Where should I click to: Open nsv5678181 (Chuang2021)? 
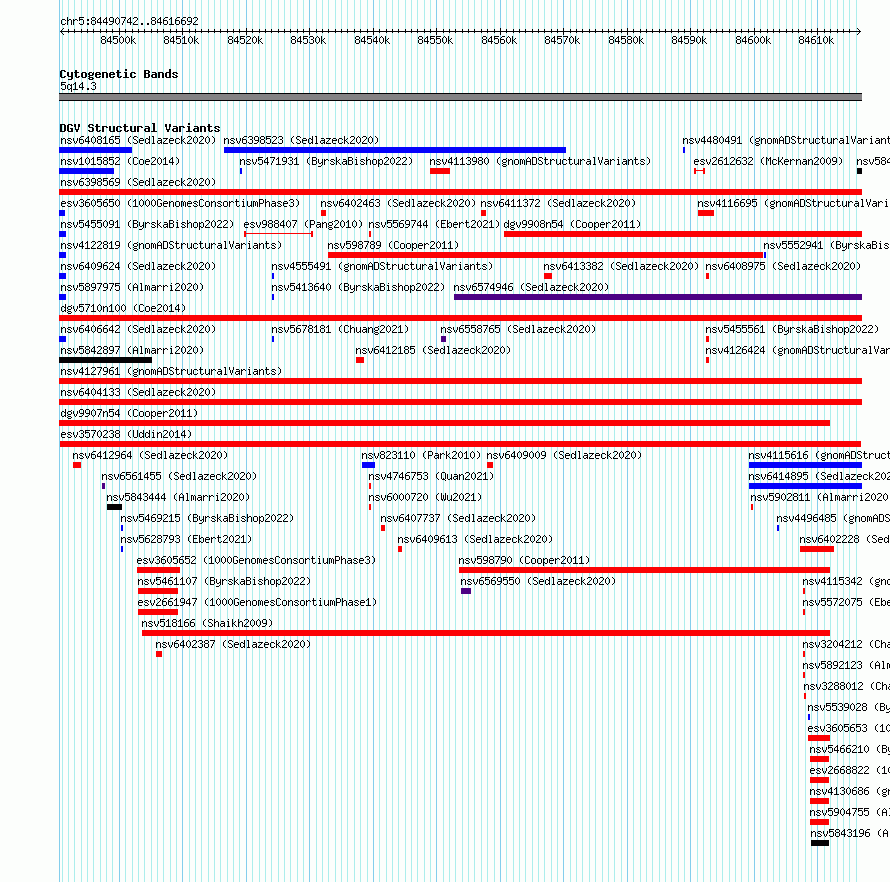pos(340,329)
